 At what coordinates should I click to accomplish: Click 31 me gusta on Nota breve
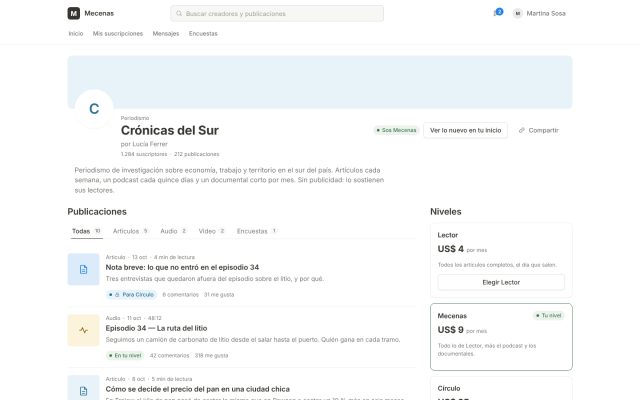tap(219, 295)
